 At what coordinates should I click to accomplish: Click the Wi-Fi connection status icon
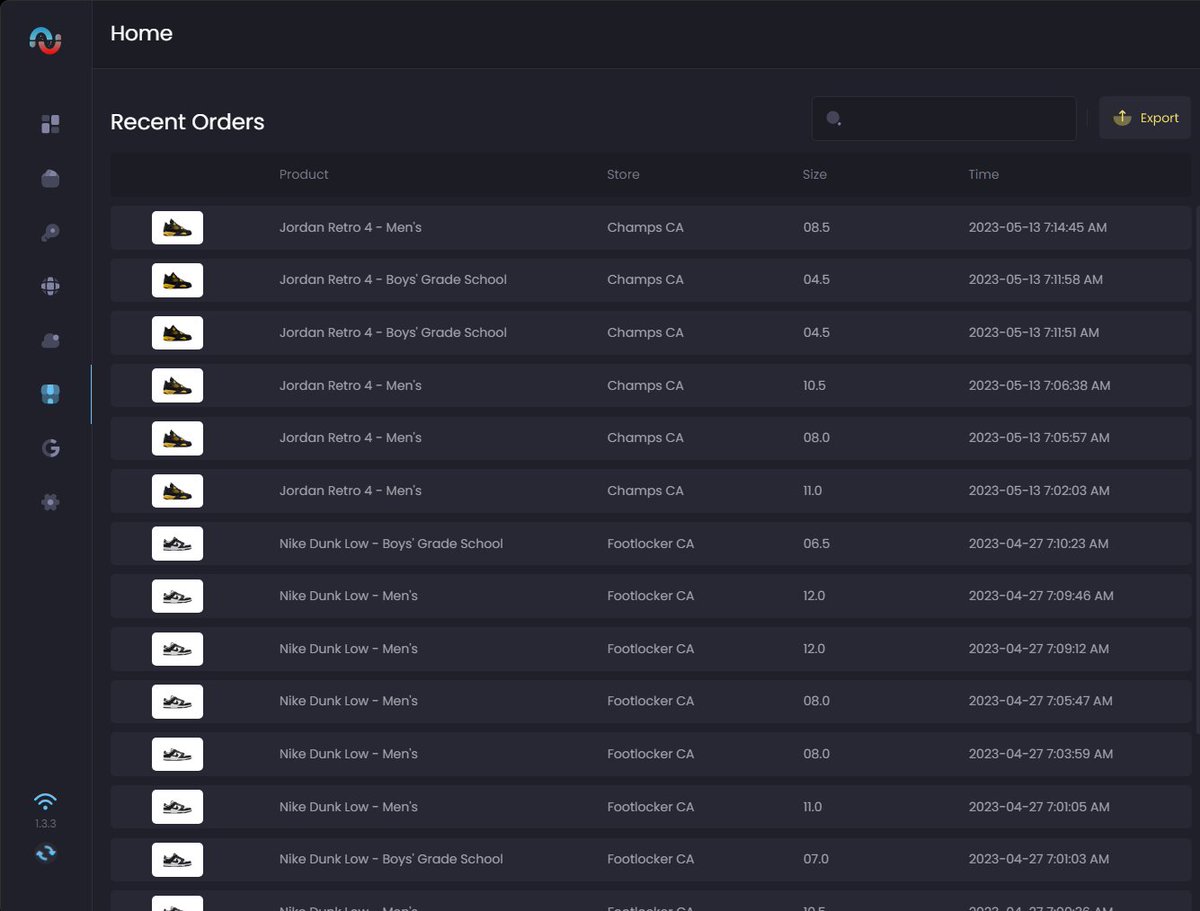[x=45, y=801]
